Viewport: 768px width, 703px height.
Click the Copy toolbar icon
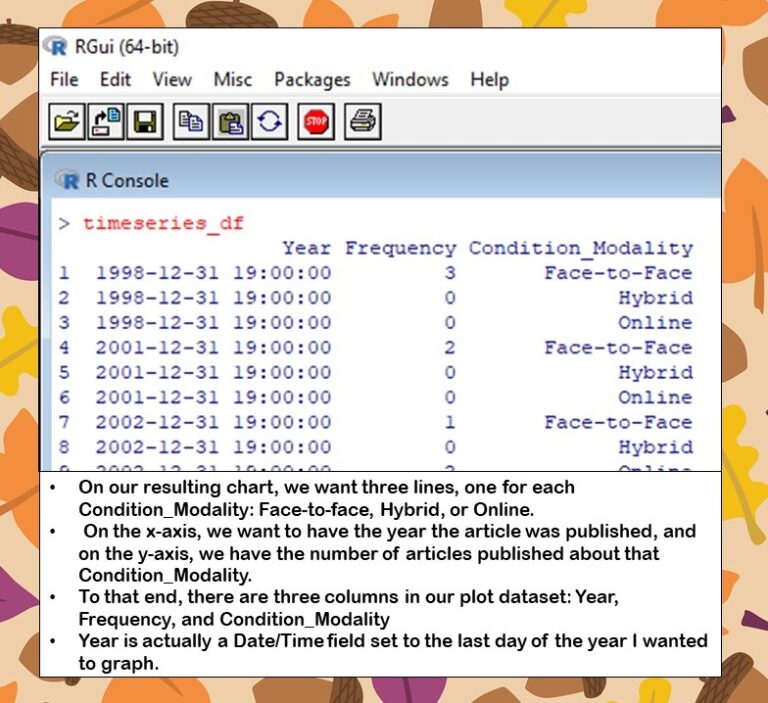click(190, 123)
